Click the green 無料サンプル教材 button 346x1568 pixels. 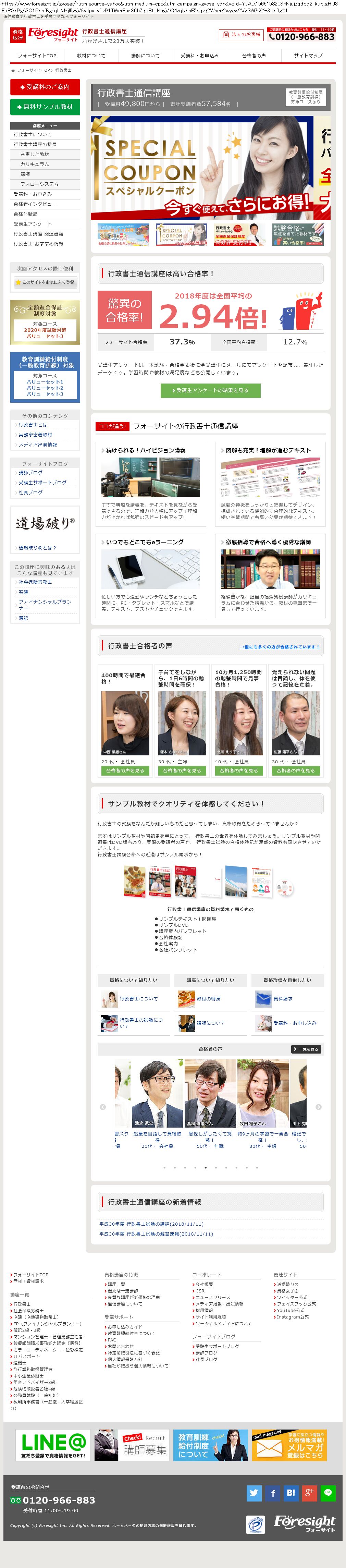[x=45, y=107]
